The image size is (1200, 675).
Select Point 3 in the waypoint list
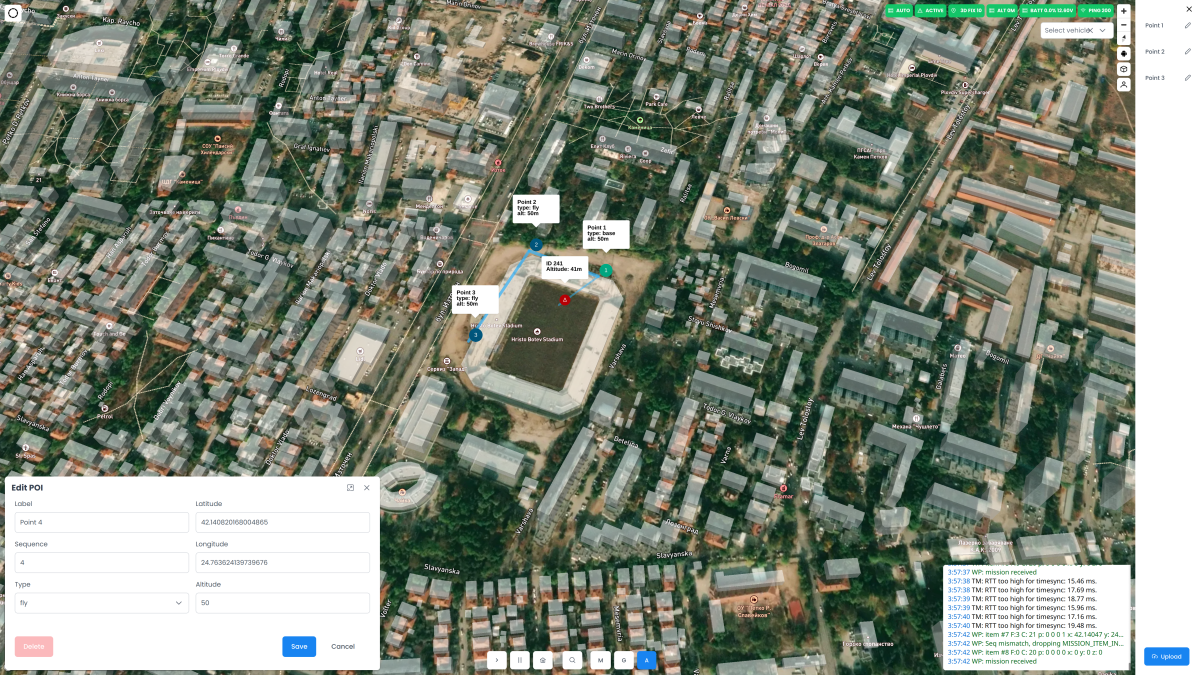click(1154, 77)
